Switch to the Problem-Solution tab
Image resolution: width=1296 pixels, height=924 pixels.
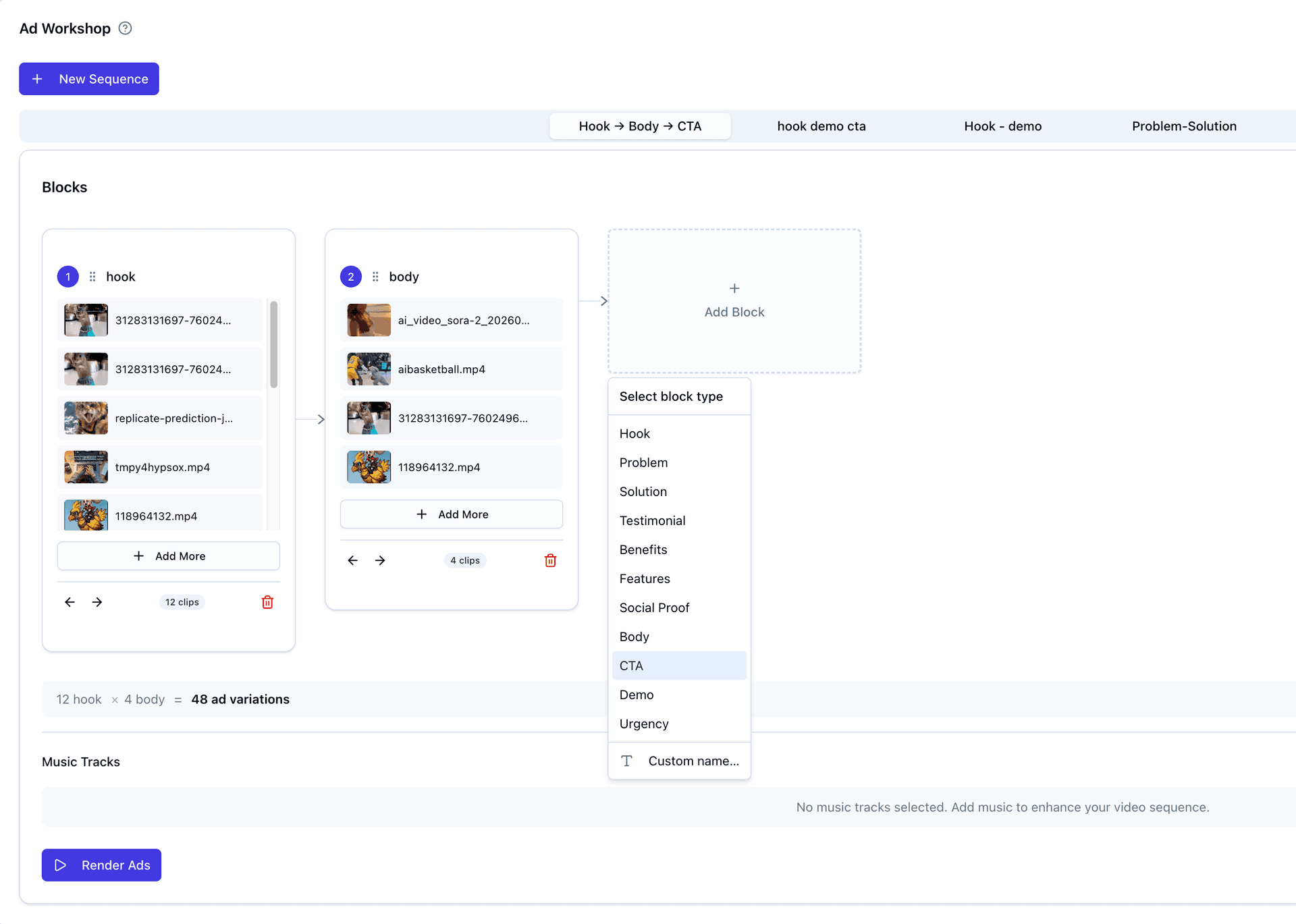1184,126
